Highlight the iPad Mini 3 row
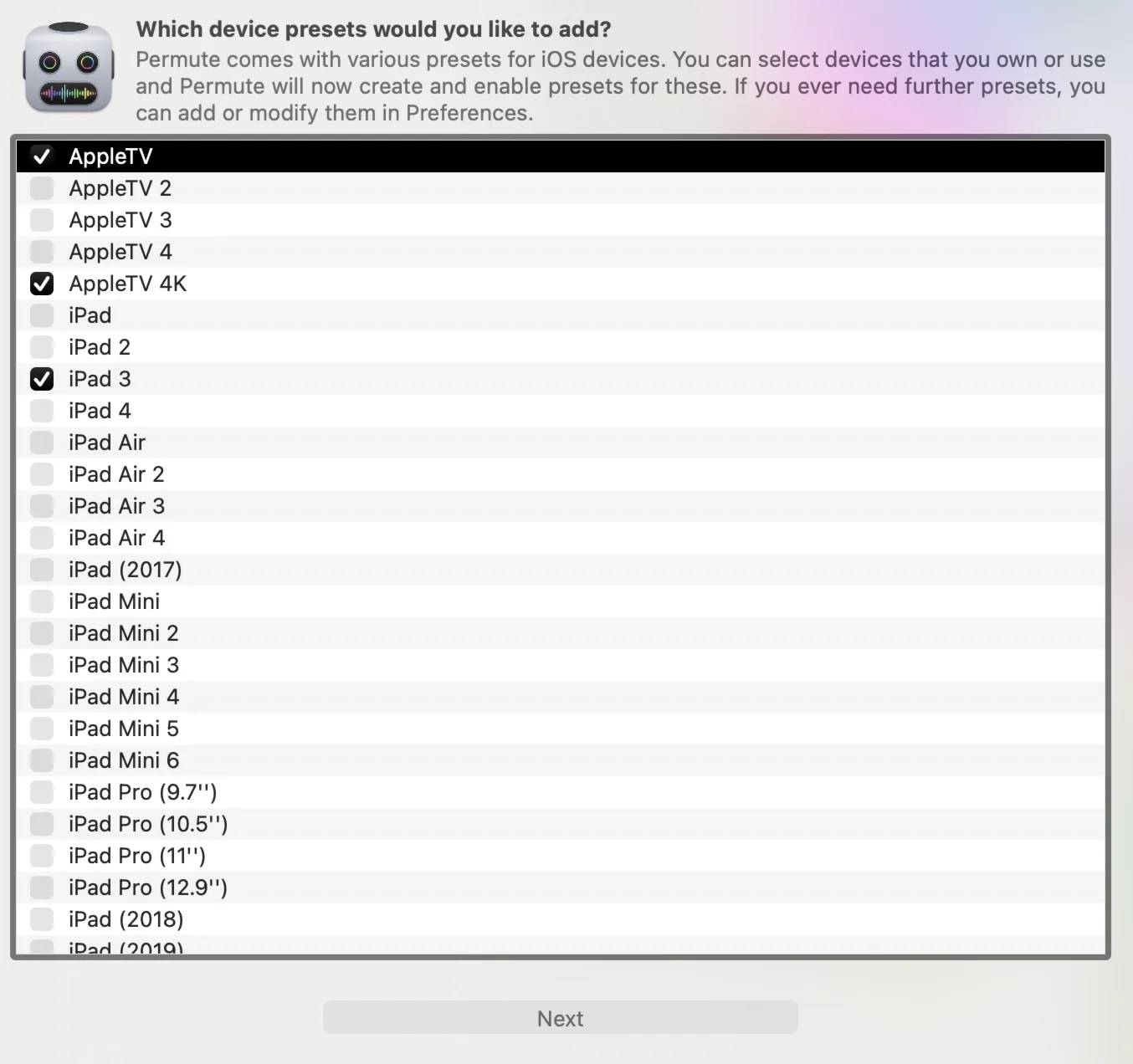 [x=561, y=665]
